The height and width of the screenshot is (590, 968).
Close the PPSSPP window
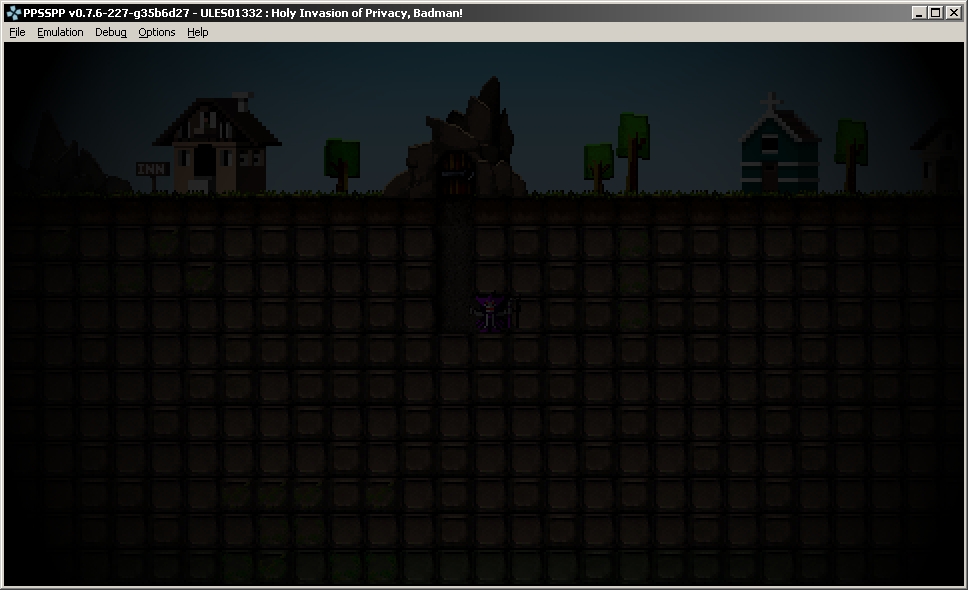[954, 13]
